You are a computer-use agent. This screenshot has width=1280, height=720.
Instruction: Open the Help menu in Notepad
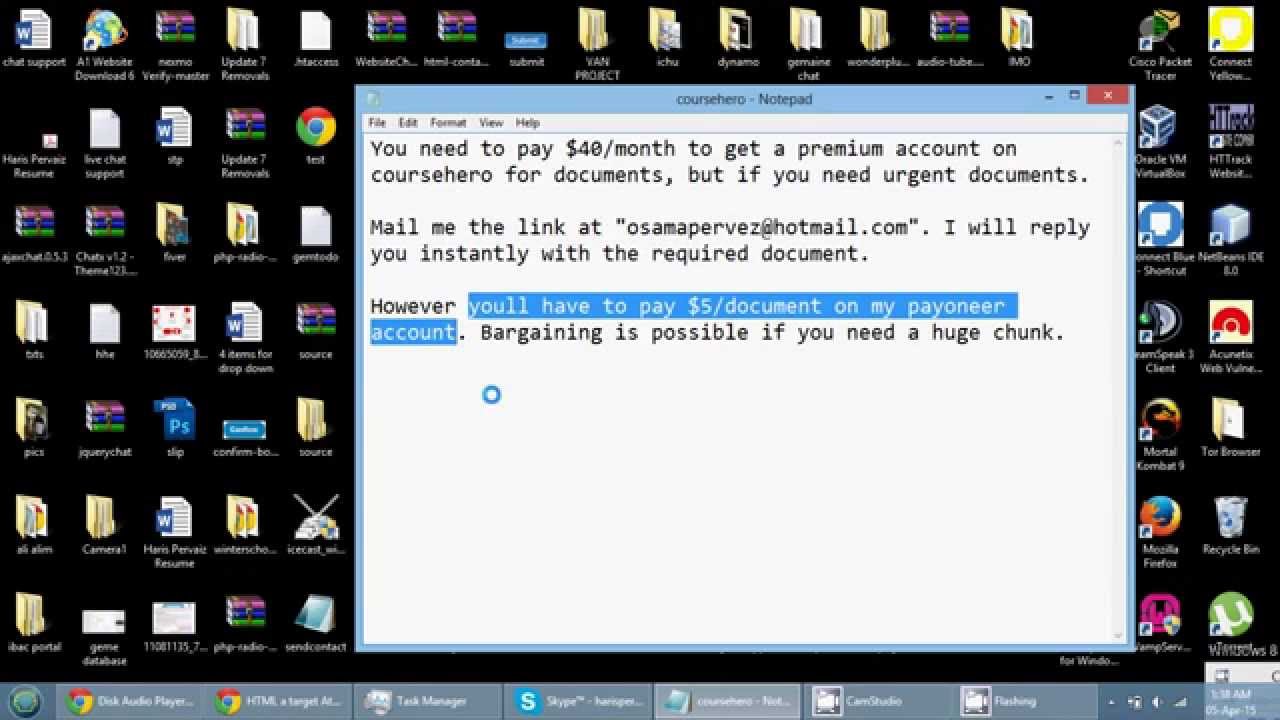point(528,122)
